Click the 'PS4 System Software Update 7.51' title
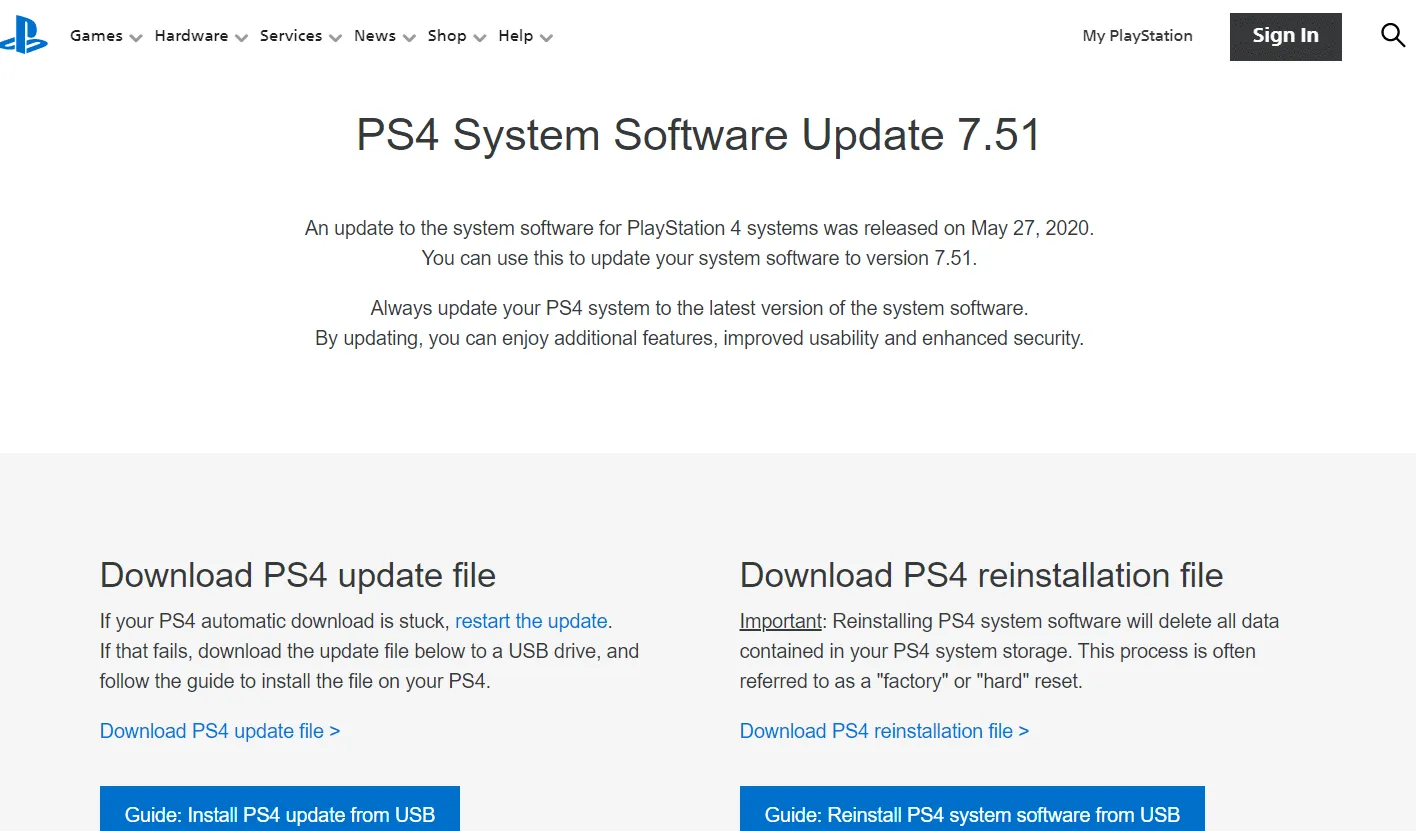1416x831 pixels. point(698,136)
